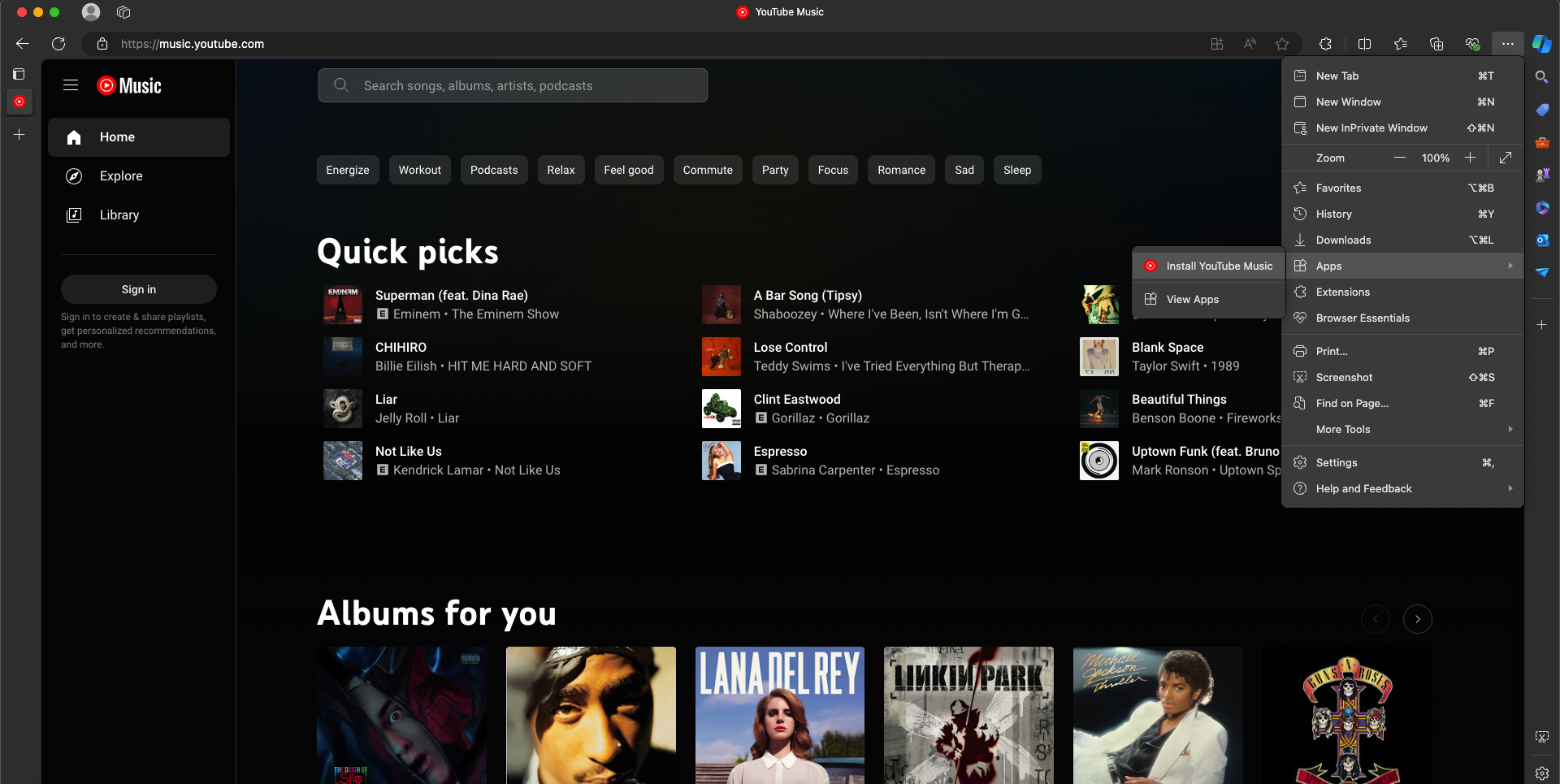Select Find on Page menu entry

(1403, 403)
